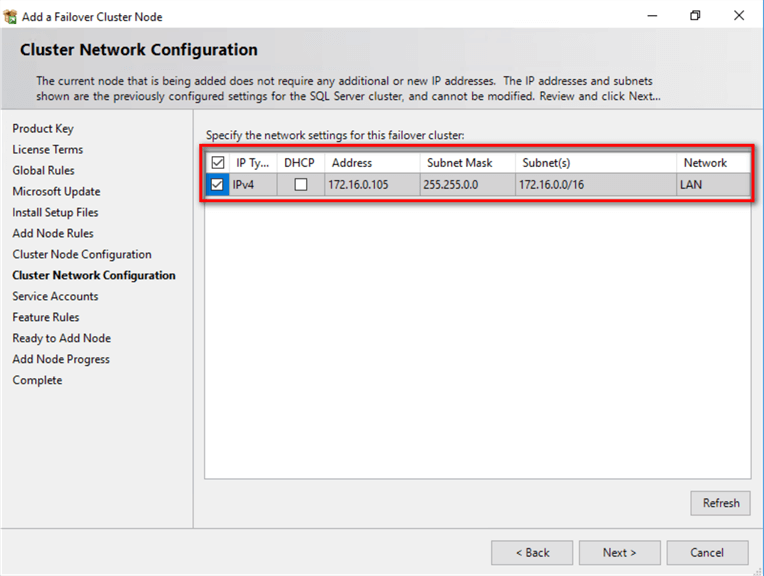This screenshot has width=764, height=576.
Task: Click the LAN network cell
Action: [x=713, y=185]
